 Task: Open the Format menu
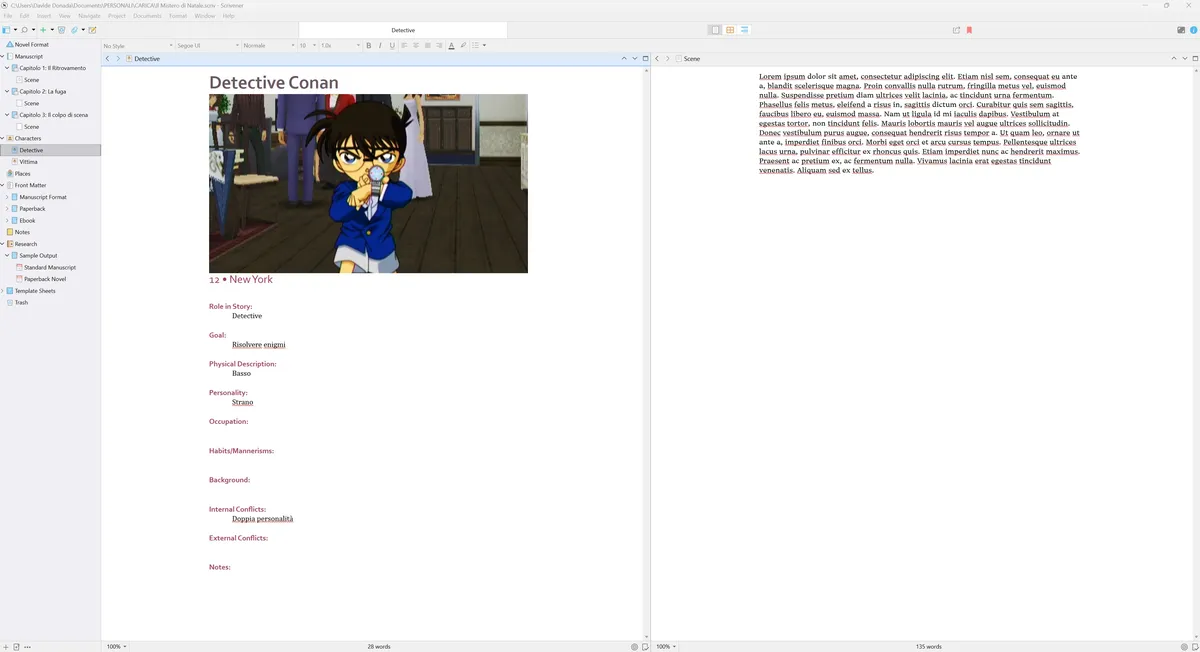tap(178, 16)
